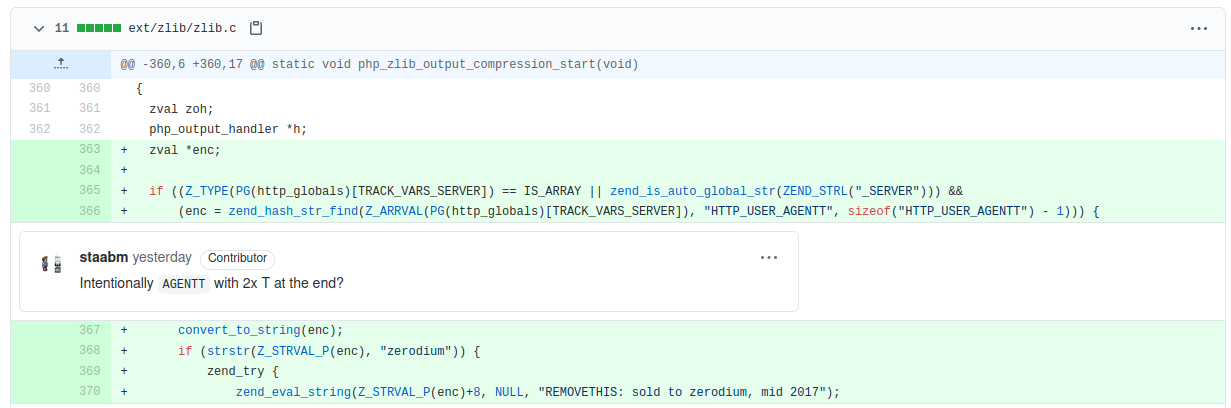Click the strstr 'zerodium' code line
Viewport: 1231px width, 408px height.
(330, 351)
